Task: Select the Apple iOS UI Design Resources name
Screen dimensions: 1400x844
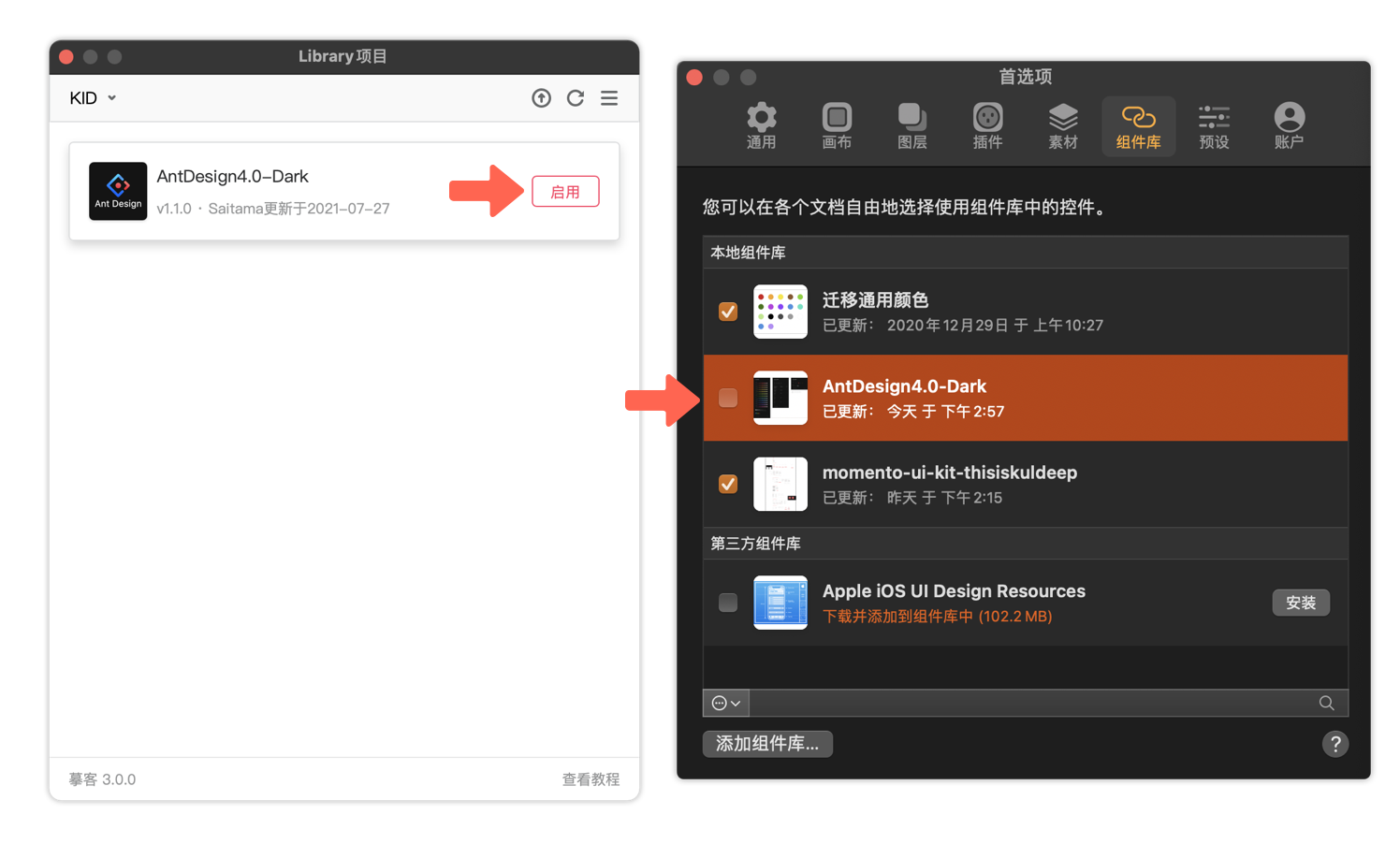Action: [954, 591]
